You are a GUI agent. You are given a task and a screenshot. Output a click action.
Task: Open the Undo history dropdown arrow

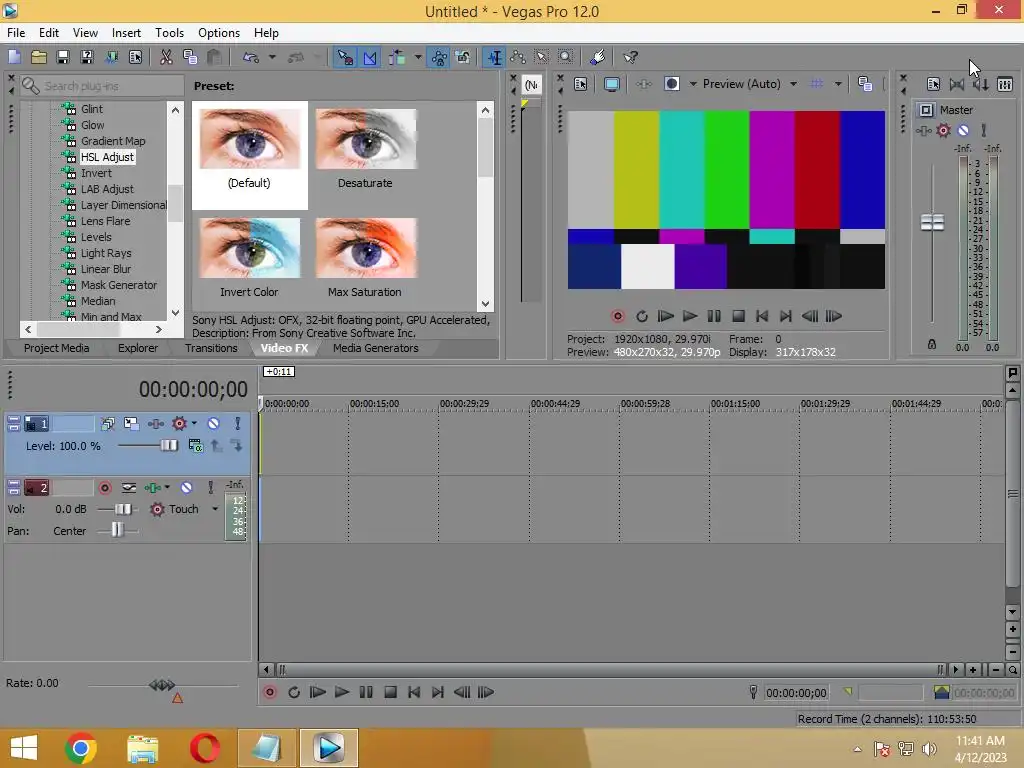click(272, 57)
